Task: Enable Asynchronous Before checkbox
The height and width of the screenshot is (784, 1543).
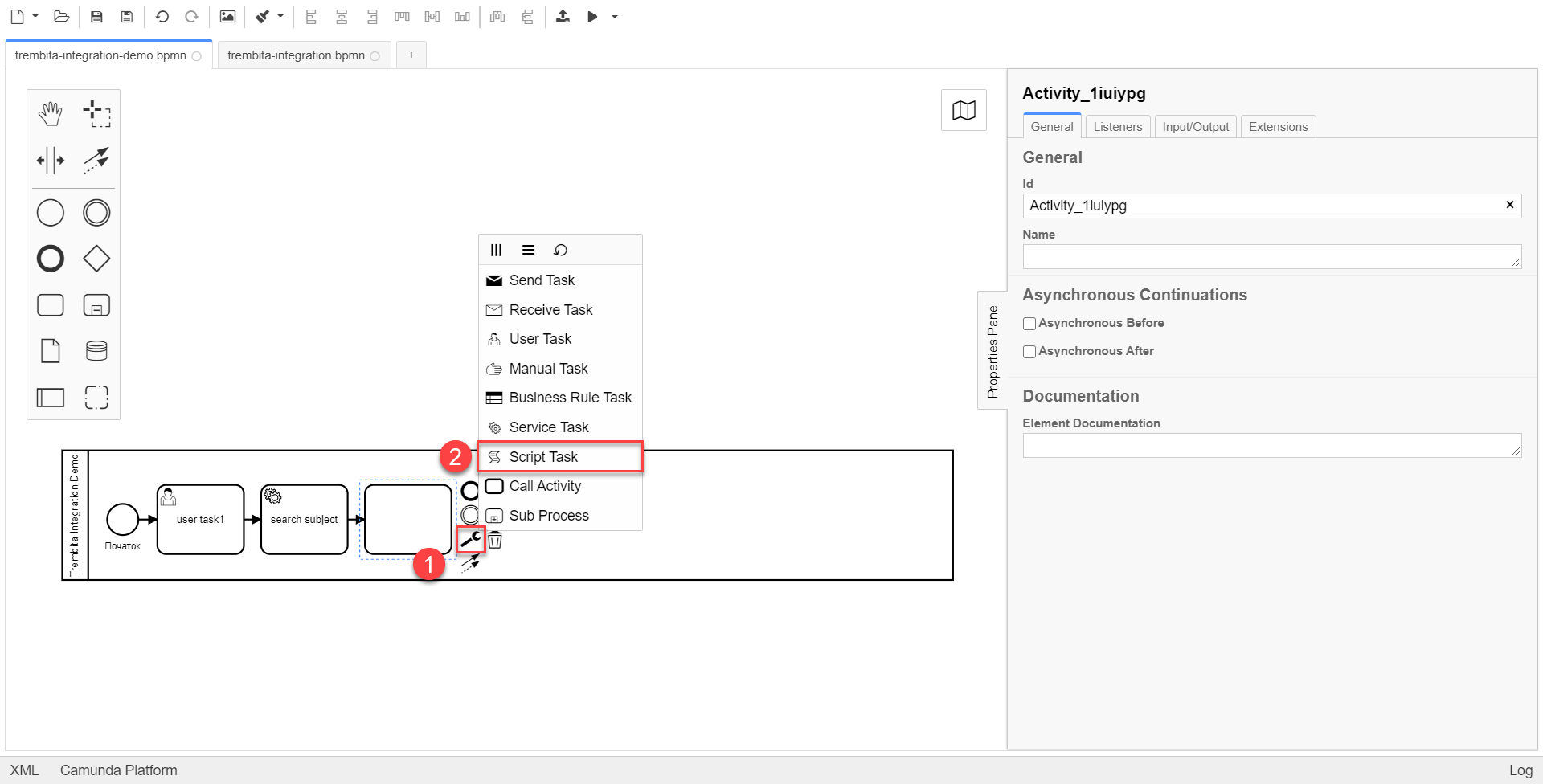Action: (x=1029, y=324)
